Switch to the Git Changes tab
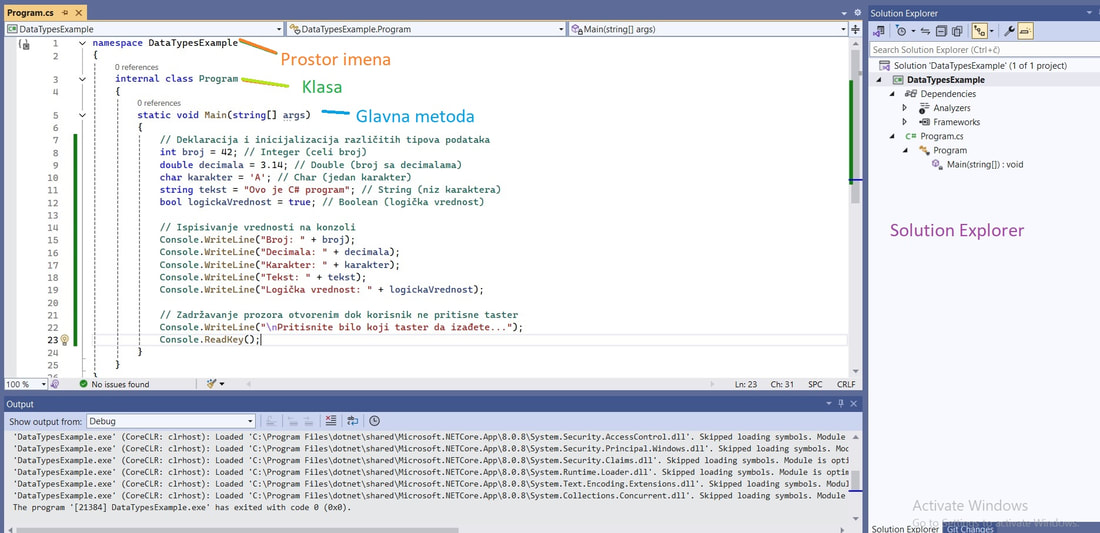The width and height of the screenshot is (1100, 533). click(x=970, y=529)
